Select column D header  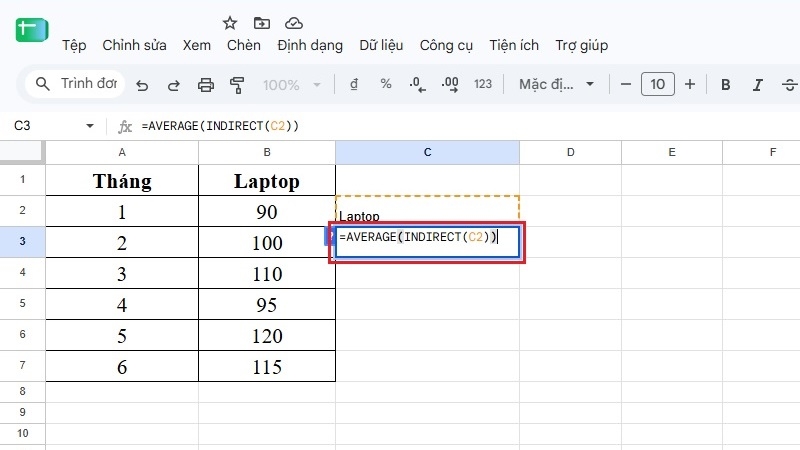pyautogui.click(x=570, y=152)
